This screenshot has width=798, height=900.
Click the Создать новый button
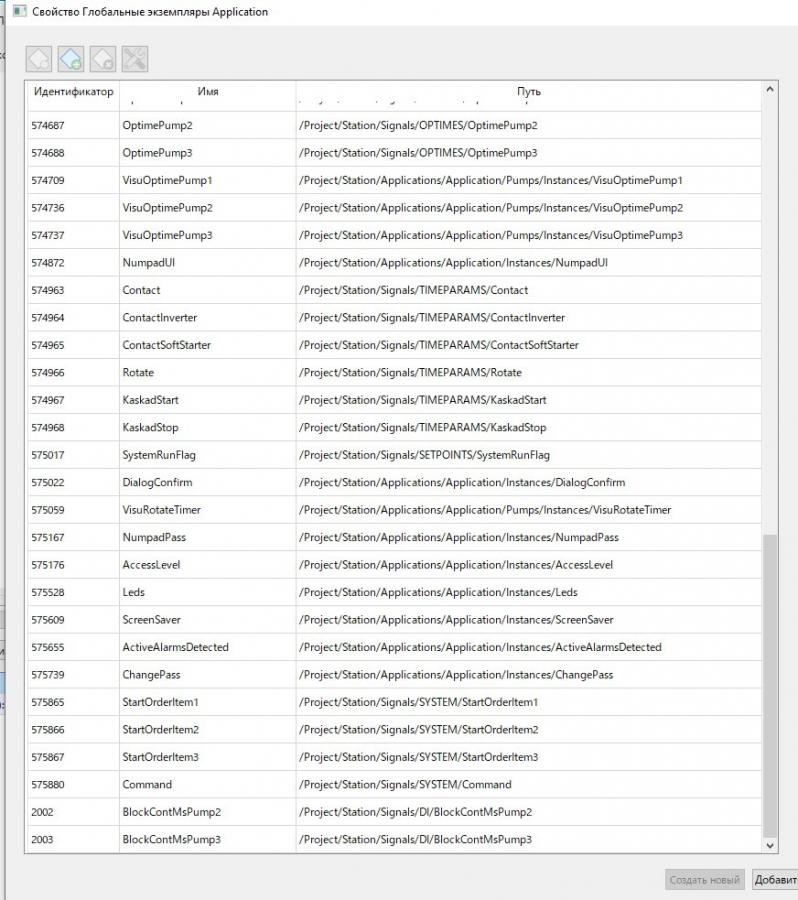pos(705,880)
